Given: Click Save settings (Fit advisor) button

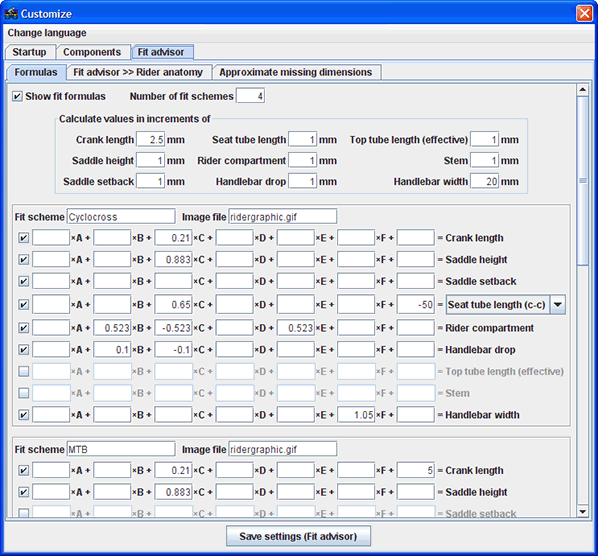Looking at the screenshot, I should tap(298, 536).
